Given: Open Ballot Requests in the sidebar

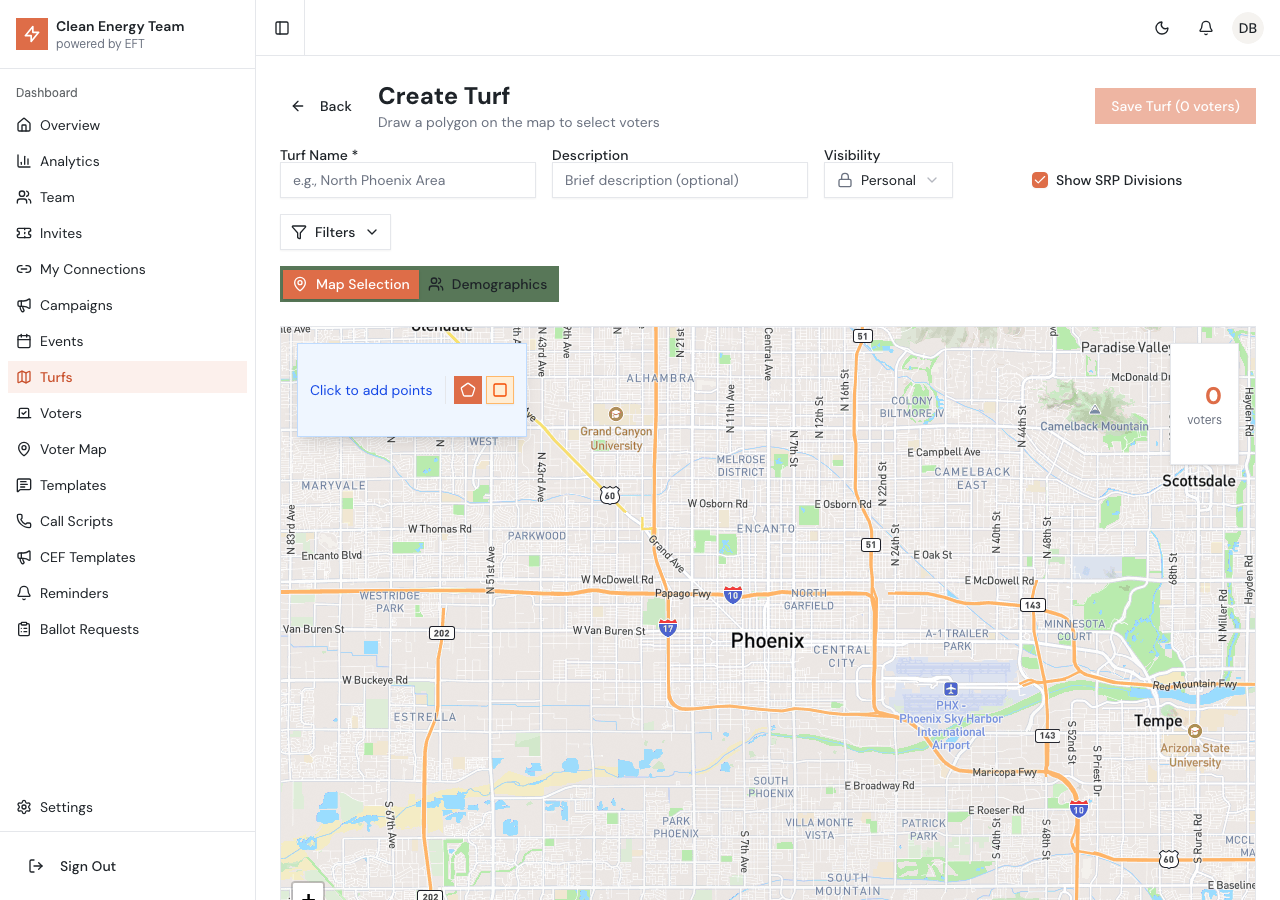Looking at the screenshot, I should tap(90, 628).
